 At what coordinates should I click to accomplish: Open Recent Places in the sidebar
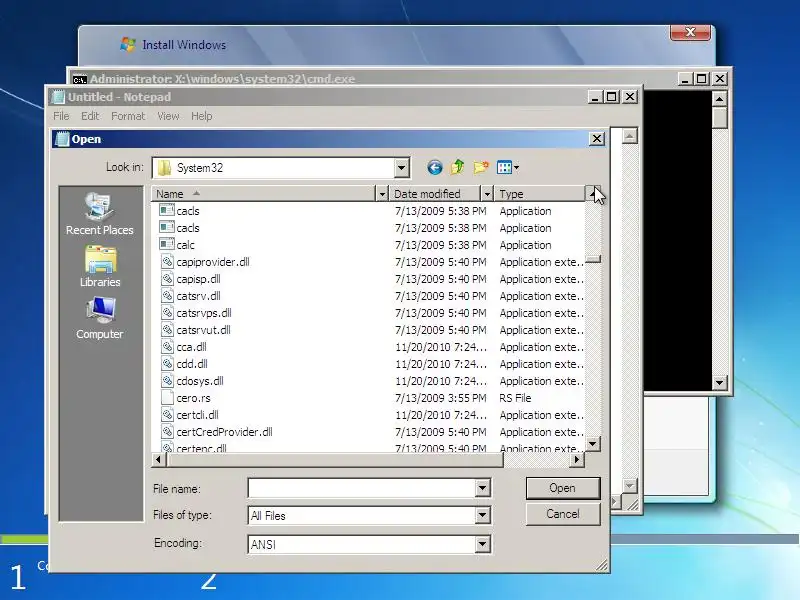click(99, 214)
